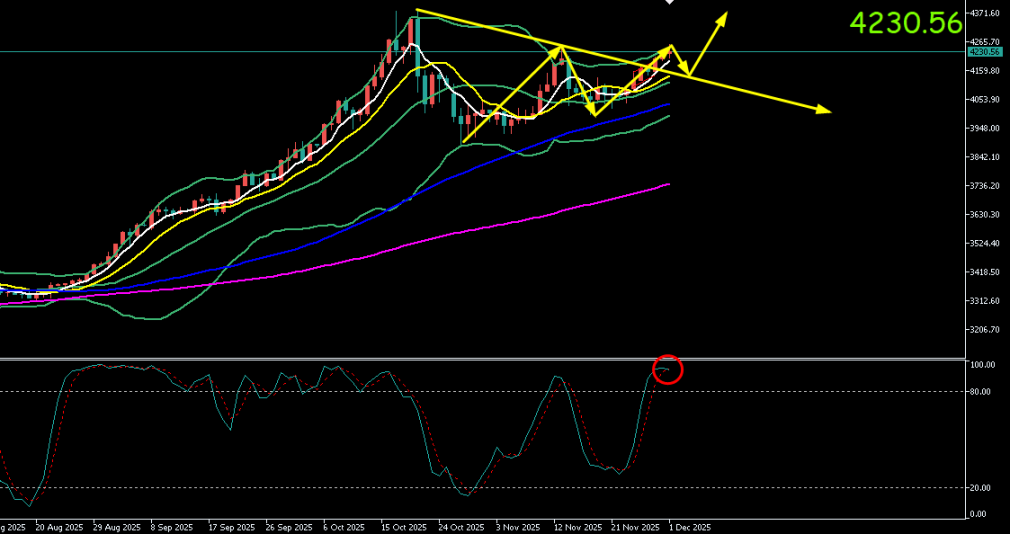Click the 80.00 level label of the stochastic
The height and width of the screenshot is (534, 1010).
(981, 392)
